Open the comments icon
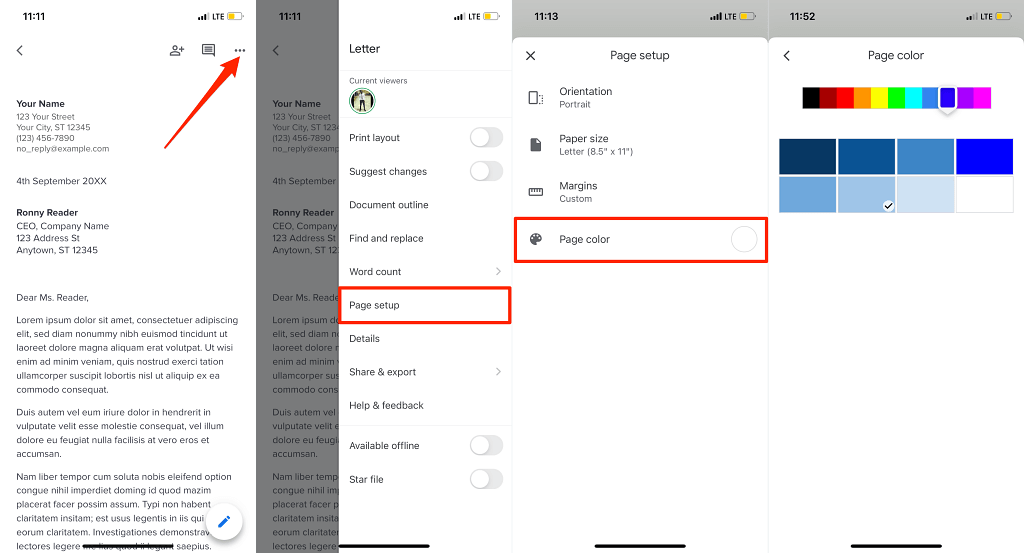The image size is (1024, 553). click(x=208, y=50)
